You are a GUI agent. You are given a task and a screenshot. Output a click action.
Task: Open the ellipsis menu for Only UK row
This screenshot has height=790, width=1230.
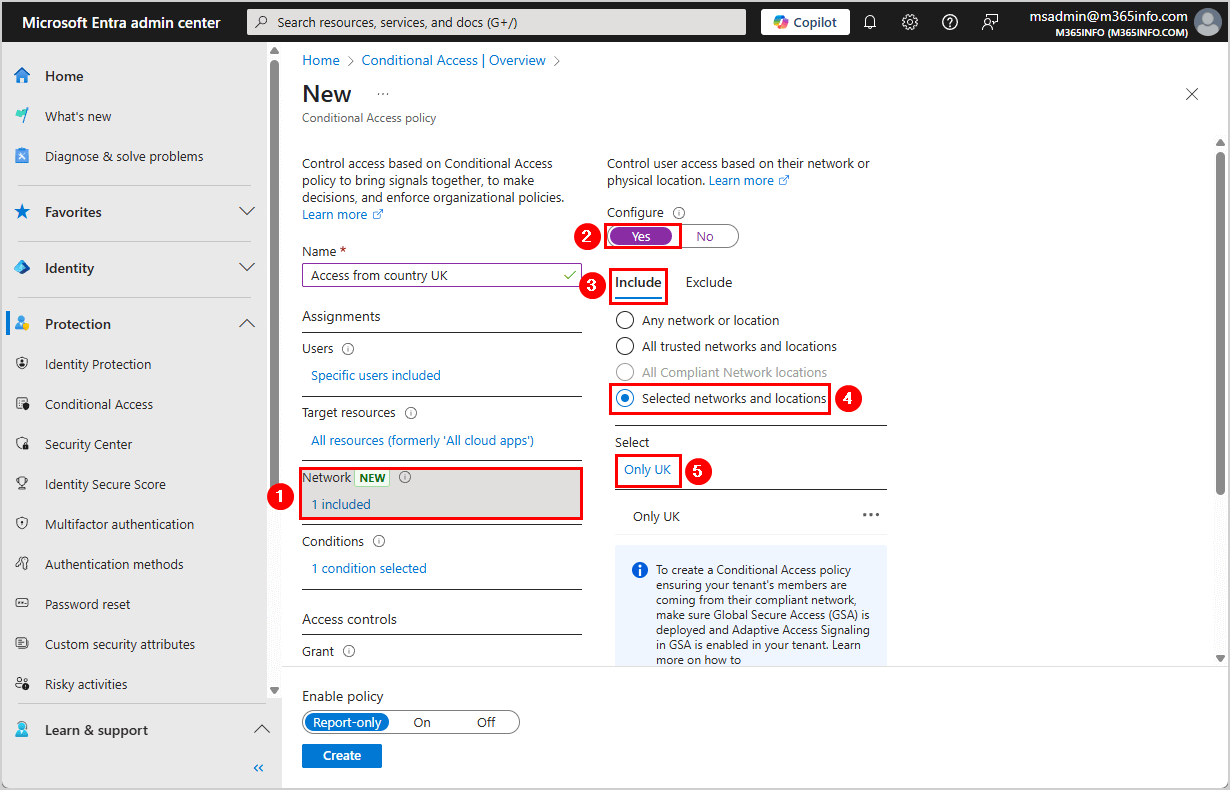pyautogui.click(x=871, y=515)
